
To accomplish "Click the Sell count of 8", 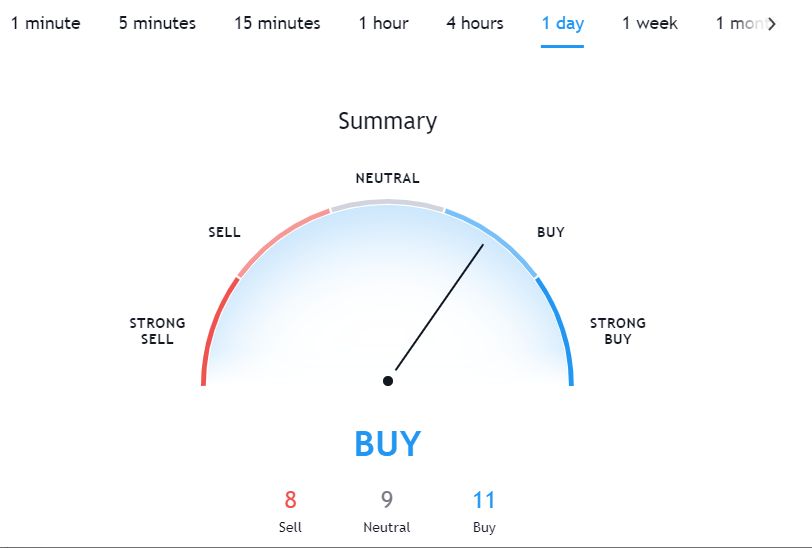I will [x=291, y=500].
